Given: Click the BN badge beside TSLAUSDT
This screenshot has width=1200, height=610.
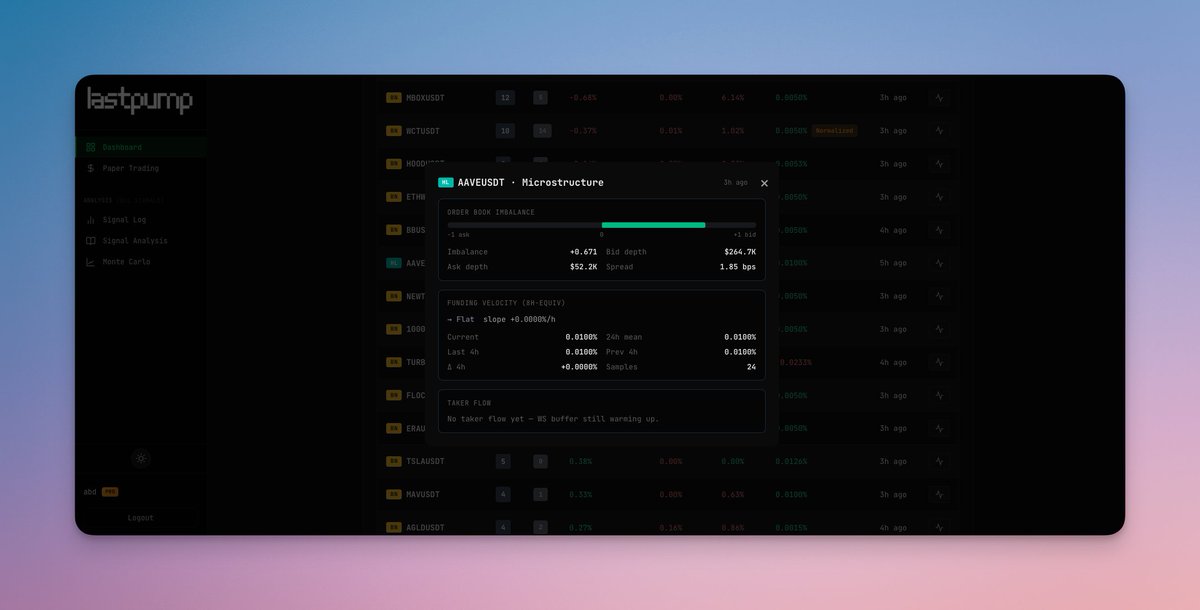Looking at the screenshot, I should click(x=394, y=461).
